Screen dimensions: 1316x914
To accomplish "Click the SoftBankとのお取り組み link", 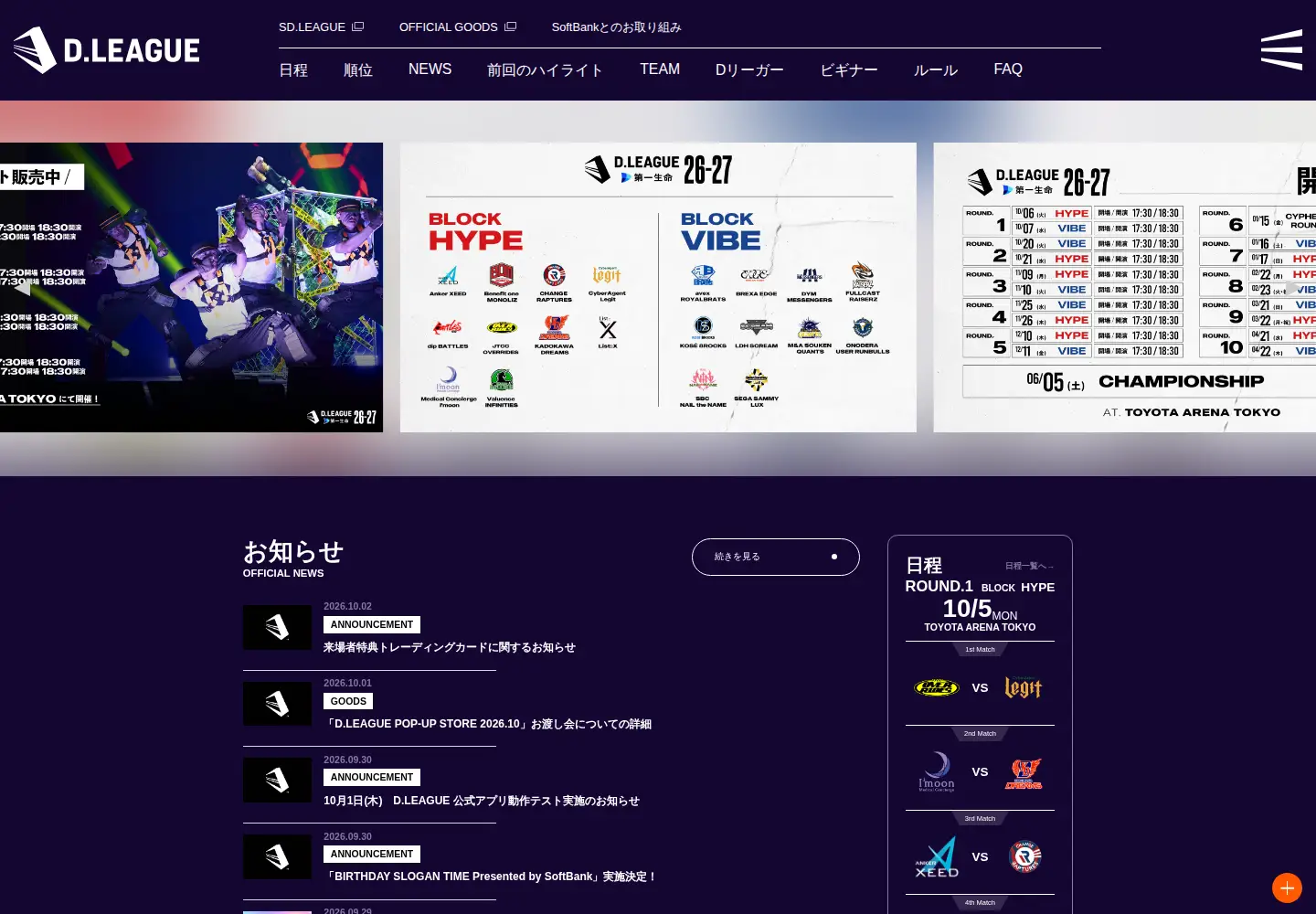I will click(x=617, y=27).
